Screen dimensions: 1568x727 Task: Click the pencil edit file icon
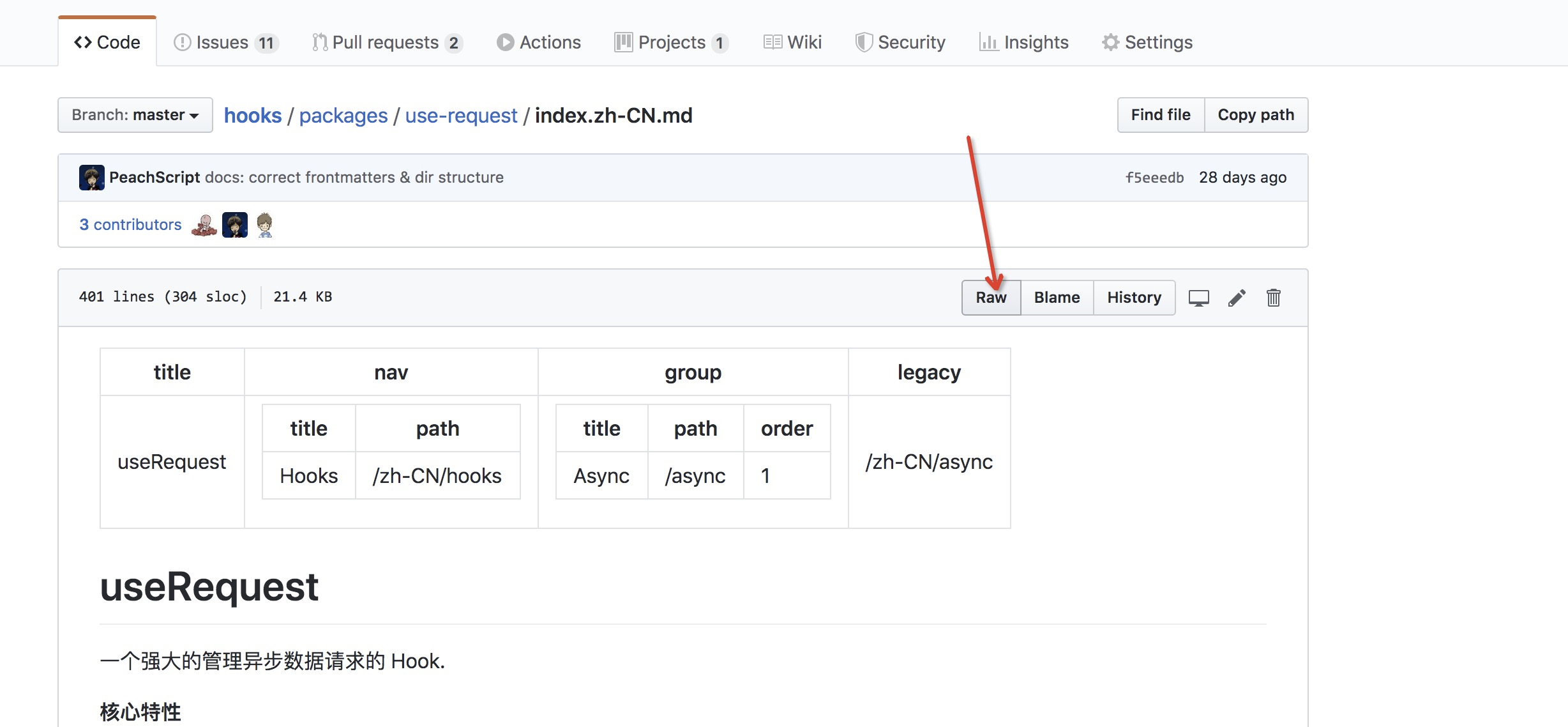pyautogui.click(x=1237, y=298)
